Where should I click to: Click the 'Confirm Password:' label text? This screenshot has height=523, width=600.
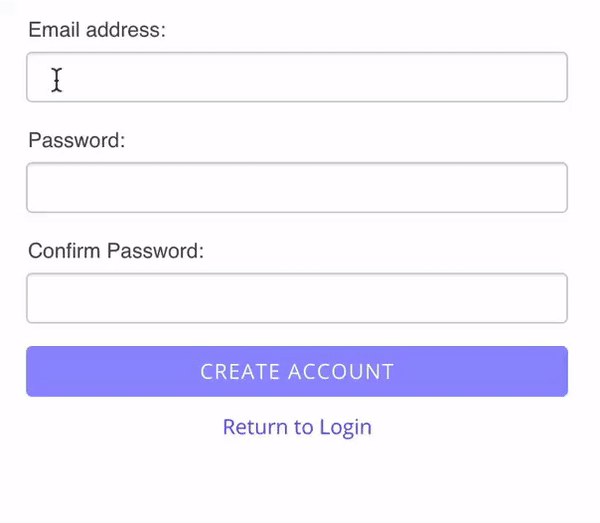[116, 251]
